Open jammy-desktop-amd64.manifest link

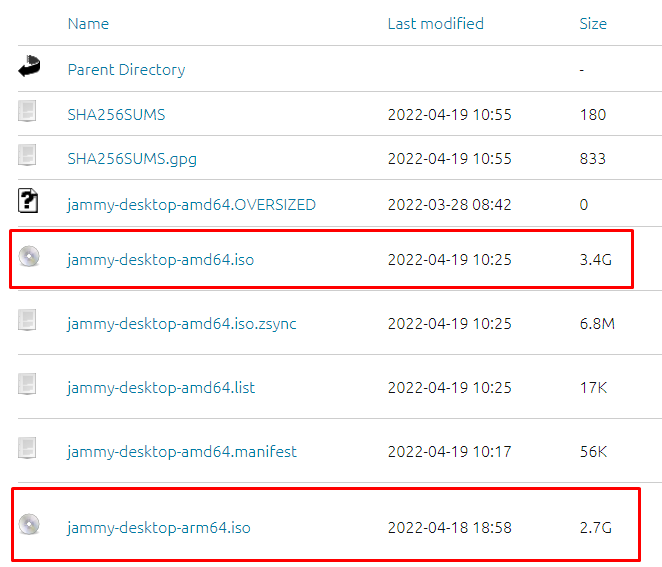click(182, 452)
